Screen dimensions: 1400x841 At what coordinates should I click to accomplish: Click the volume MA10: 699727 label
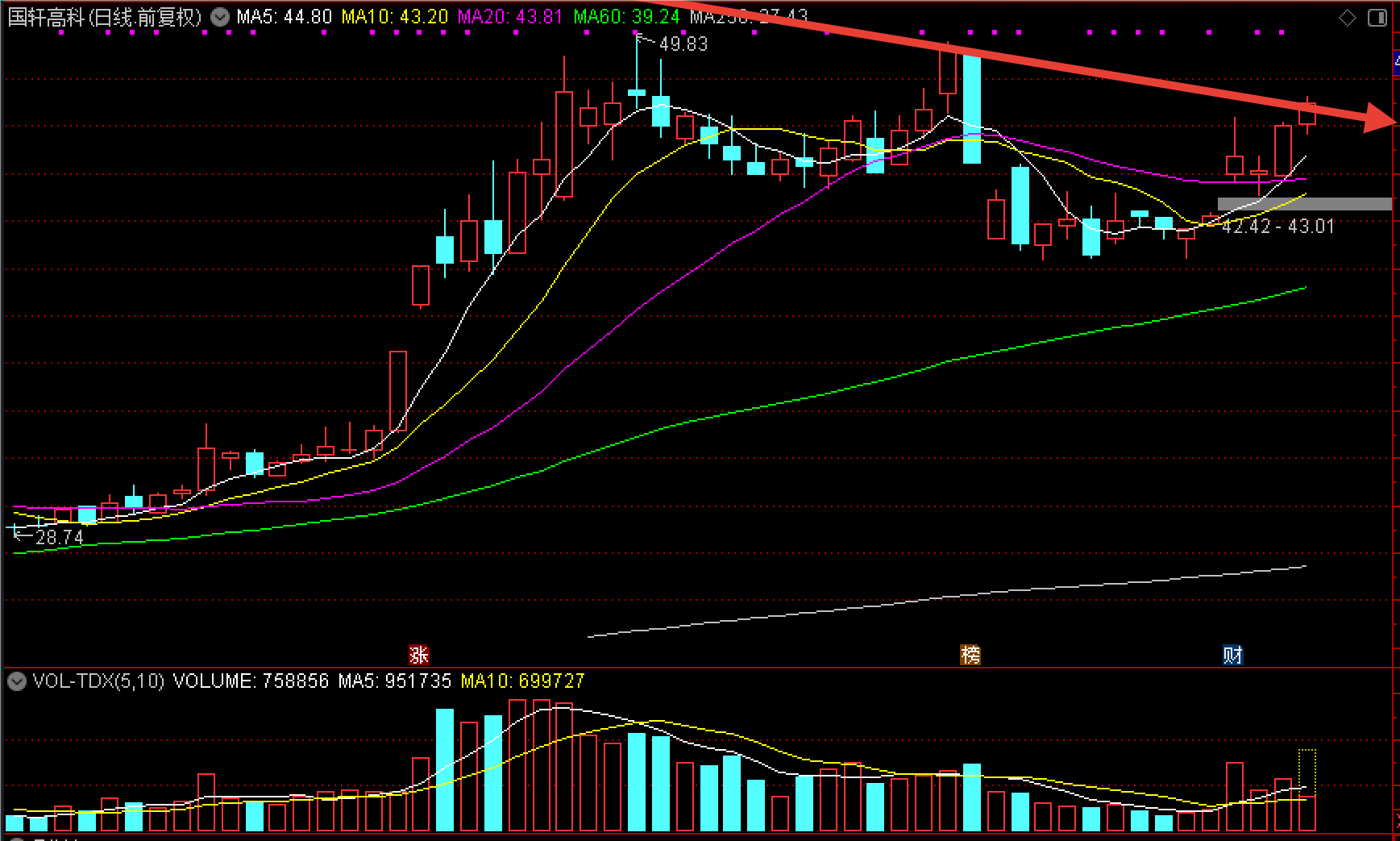(522, 681)
